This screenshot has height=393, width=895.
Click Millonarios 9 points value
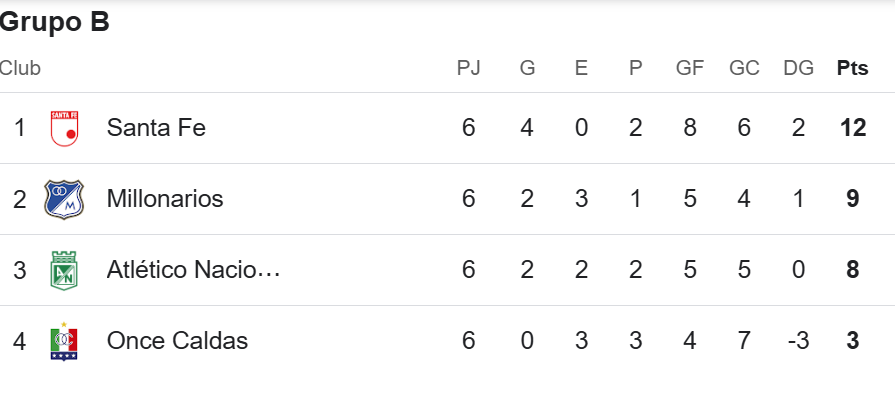click(x=853, y=198)
